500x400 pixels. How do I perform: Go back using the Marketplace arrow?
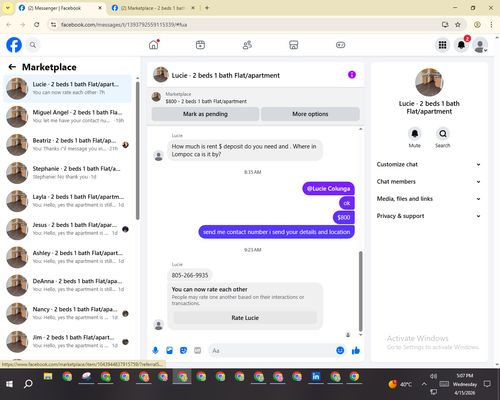coord(12,67)
